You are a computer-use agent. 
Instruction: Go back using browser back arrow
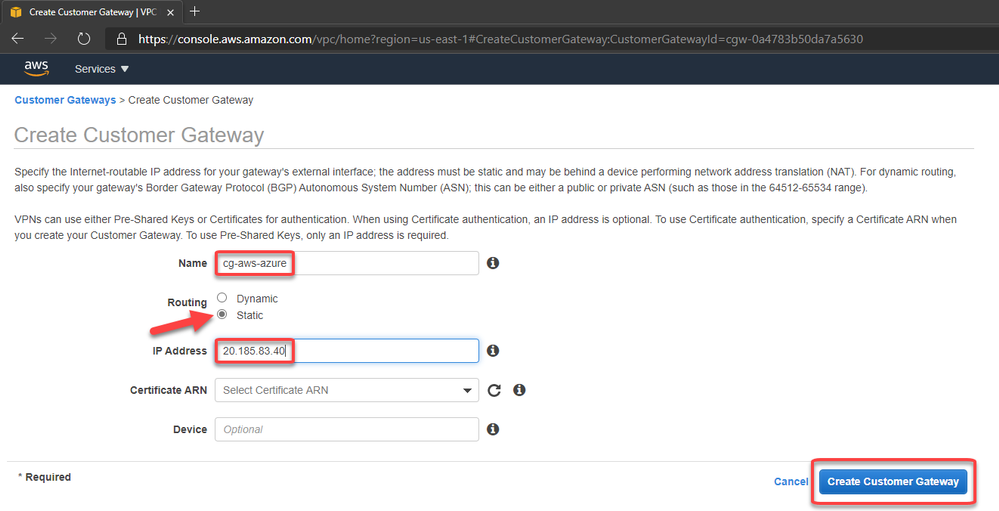18,39
